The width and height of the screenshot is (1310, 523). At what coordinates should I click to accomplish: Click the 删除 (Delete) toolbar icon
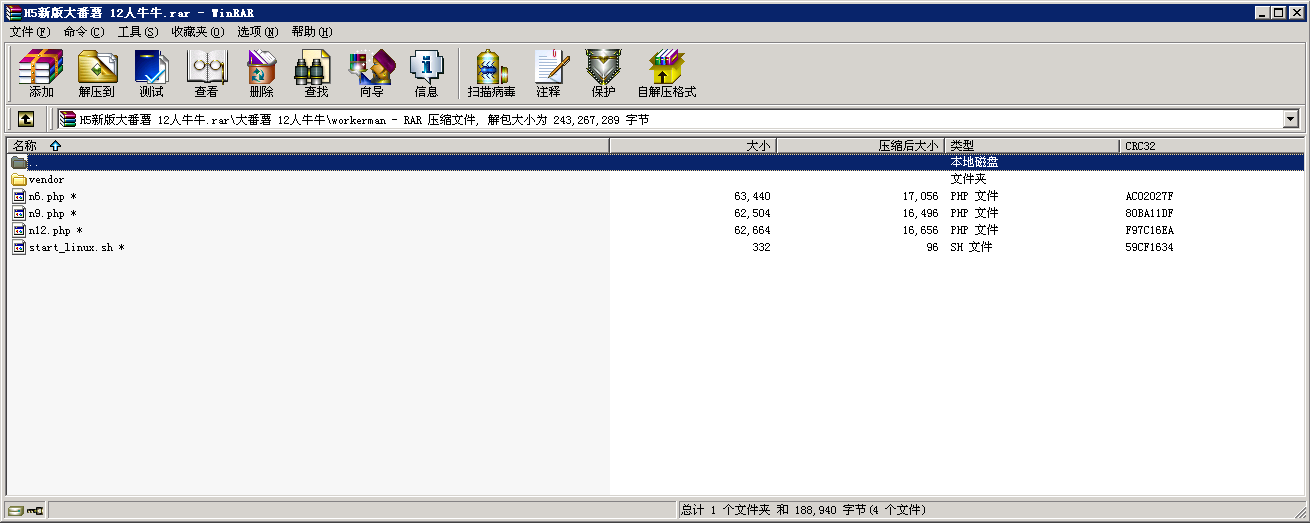click(261, 73)
